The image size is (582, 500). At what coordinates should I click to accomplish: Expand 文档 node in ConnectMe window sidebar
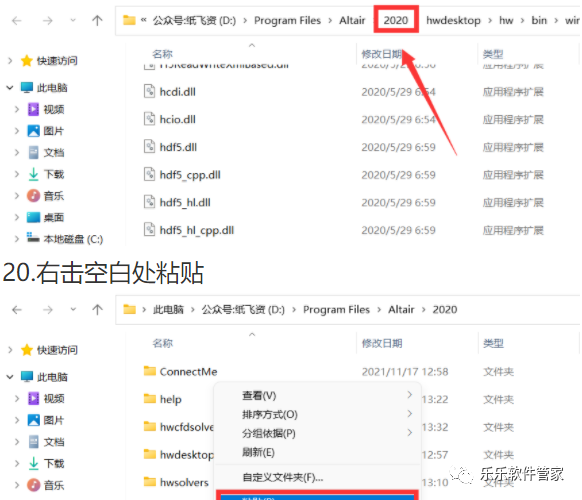[17, 442]
